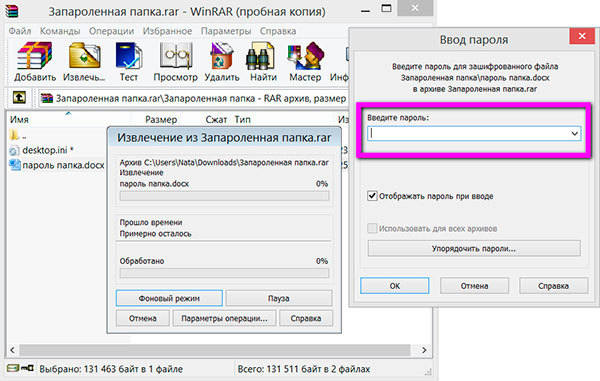Open the Файл menu
The image size is (600, 381).
20,31
